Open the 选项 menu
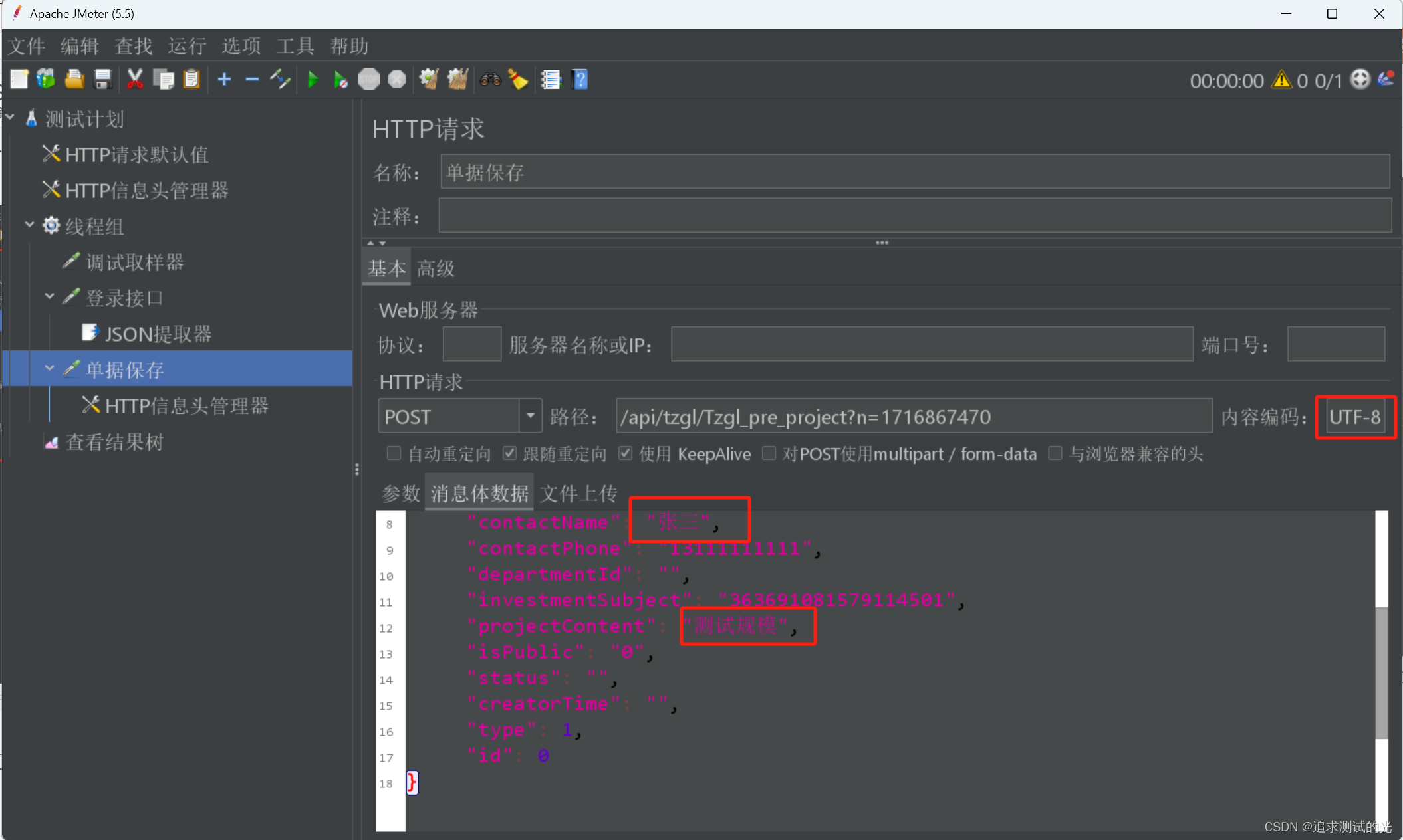 [x=241, y=46]
